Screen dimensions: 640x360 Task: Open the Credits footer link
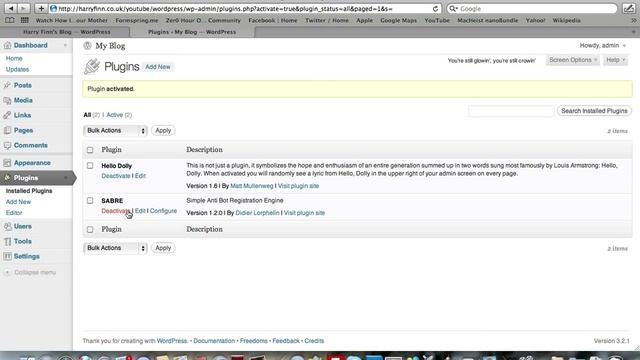coord(314,341)
